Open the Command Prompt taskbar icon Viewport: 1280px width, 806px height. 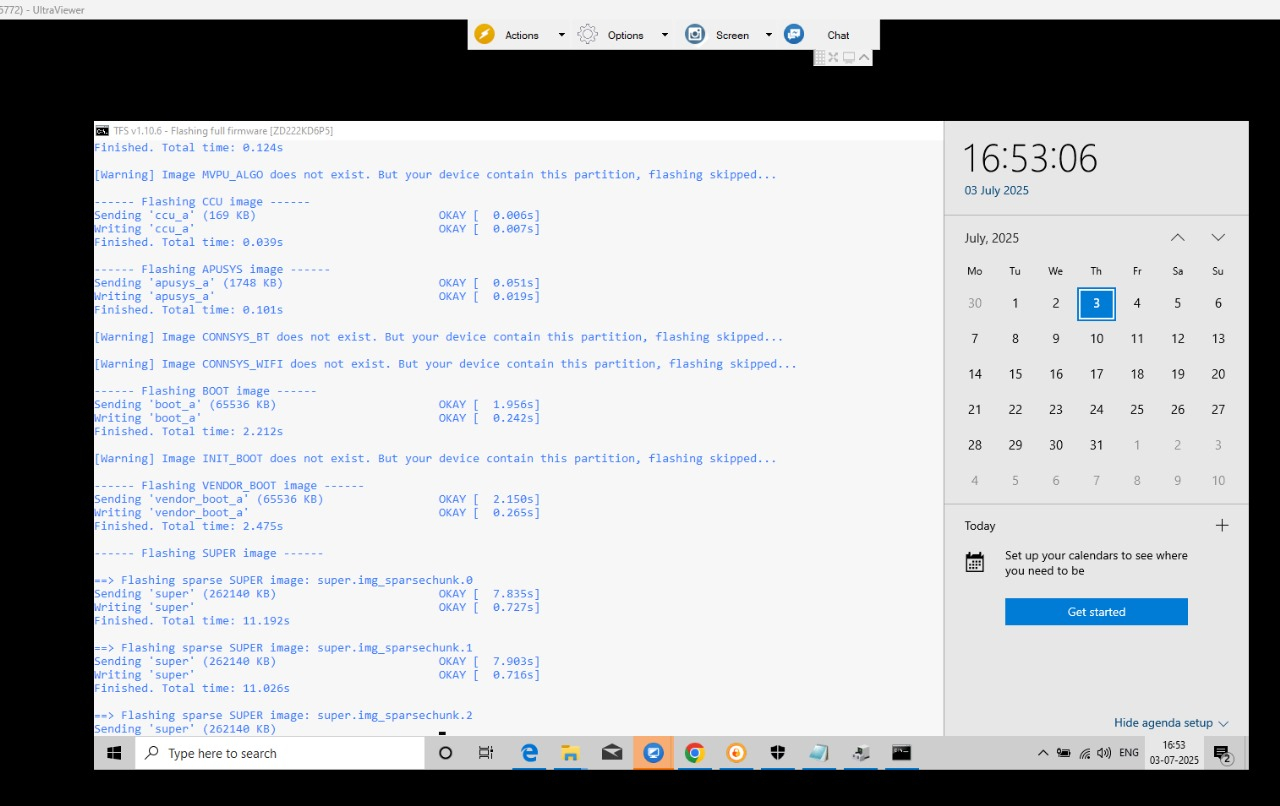(901, 753)
